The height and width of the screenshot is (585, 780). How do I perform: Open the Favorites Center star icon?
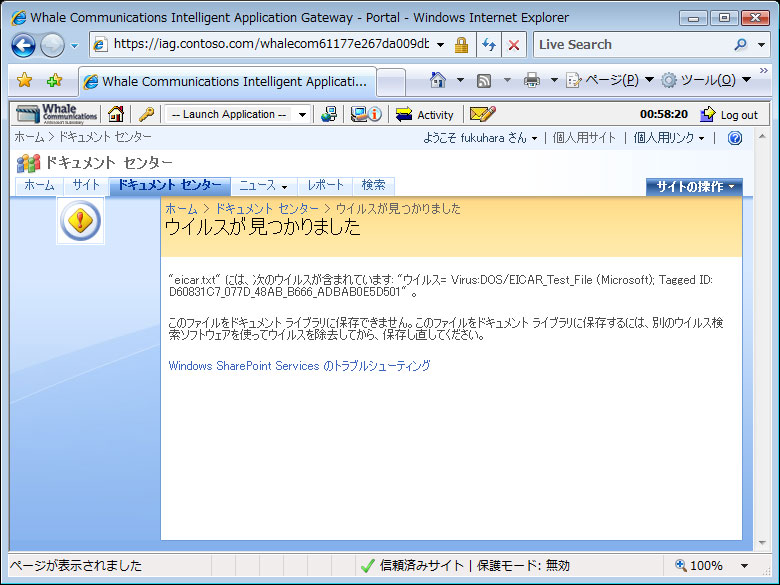pyautogui.click(x=24, y=80)
